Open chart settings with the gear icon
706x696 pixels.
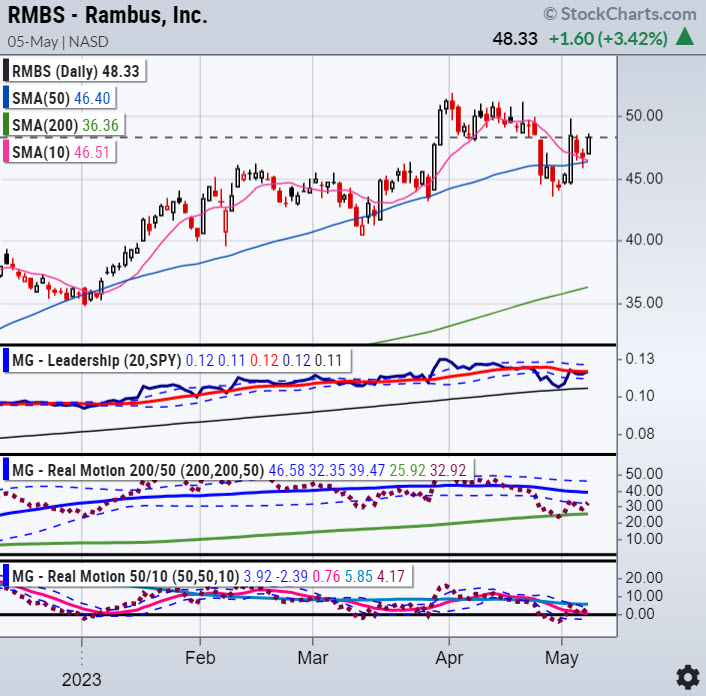(687, 675)
